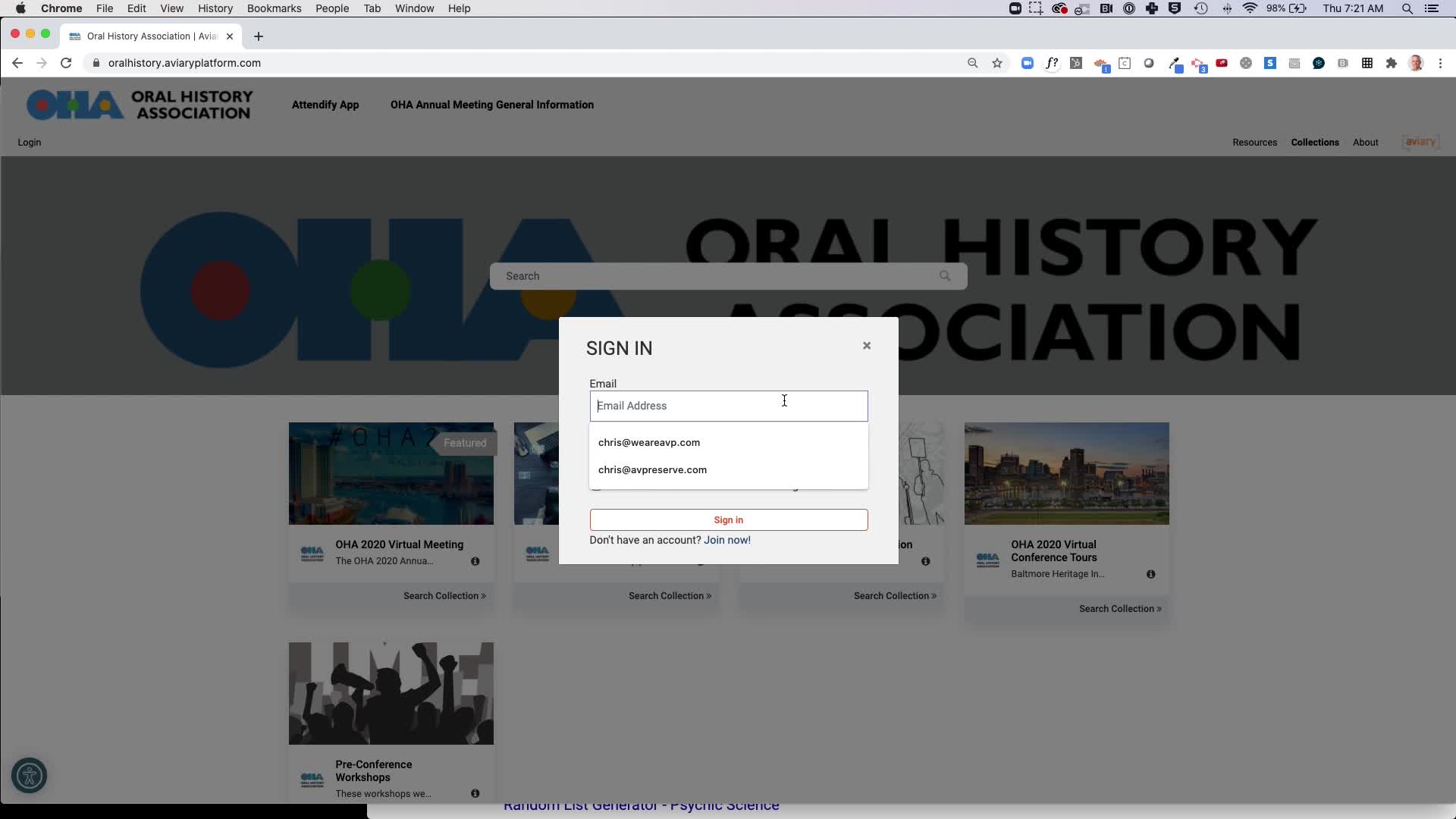Click the address bar URL
The width and height of the screenshot is (1456, 819).
tap(184, 63)
